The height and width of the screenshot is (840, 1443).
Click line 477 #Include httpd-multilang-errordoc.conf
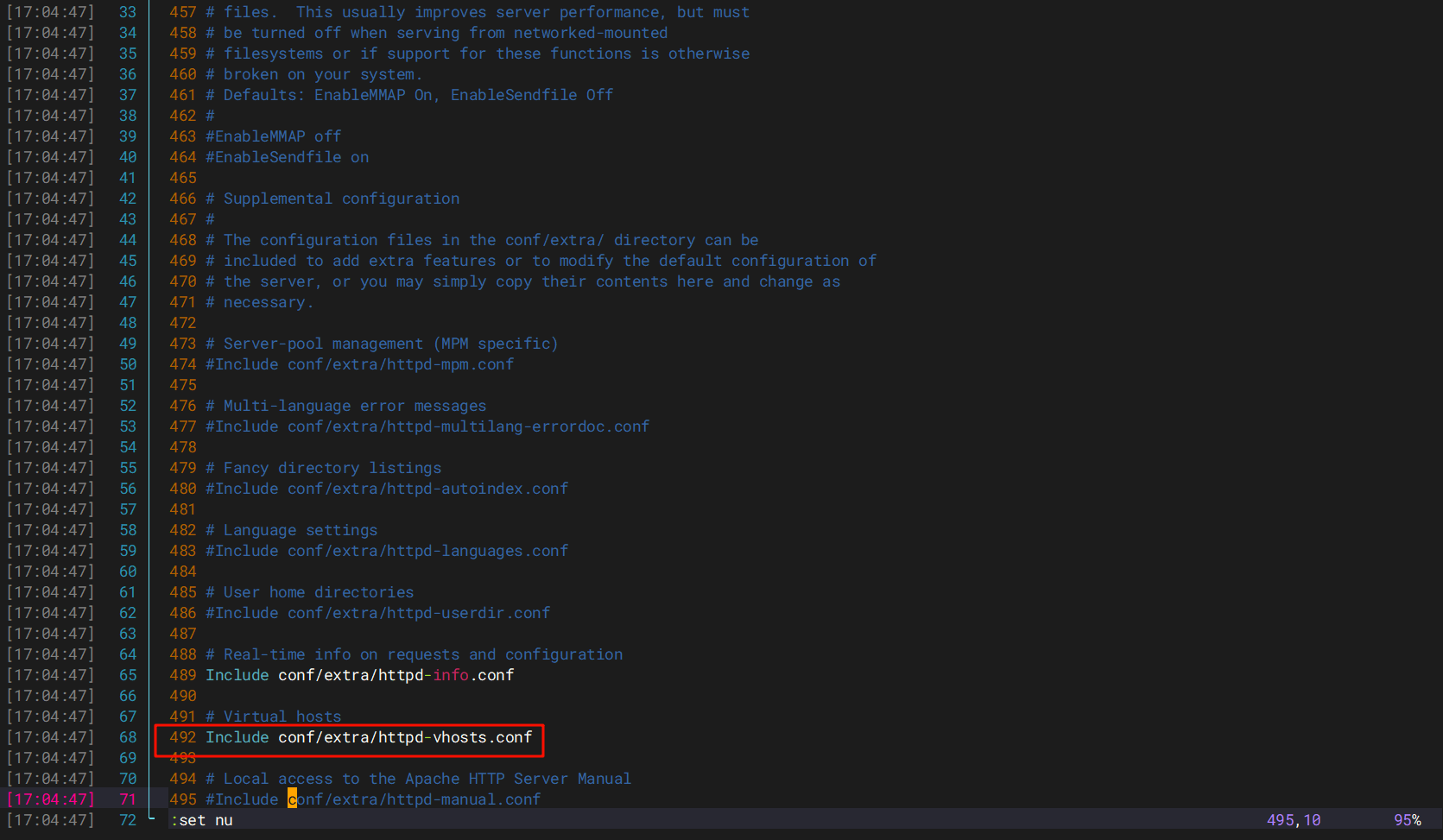pos(427,426)
